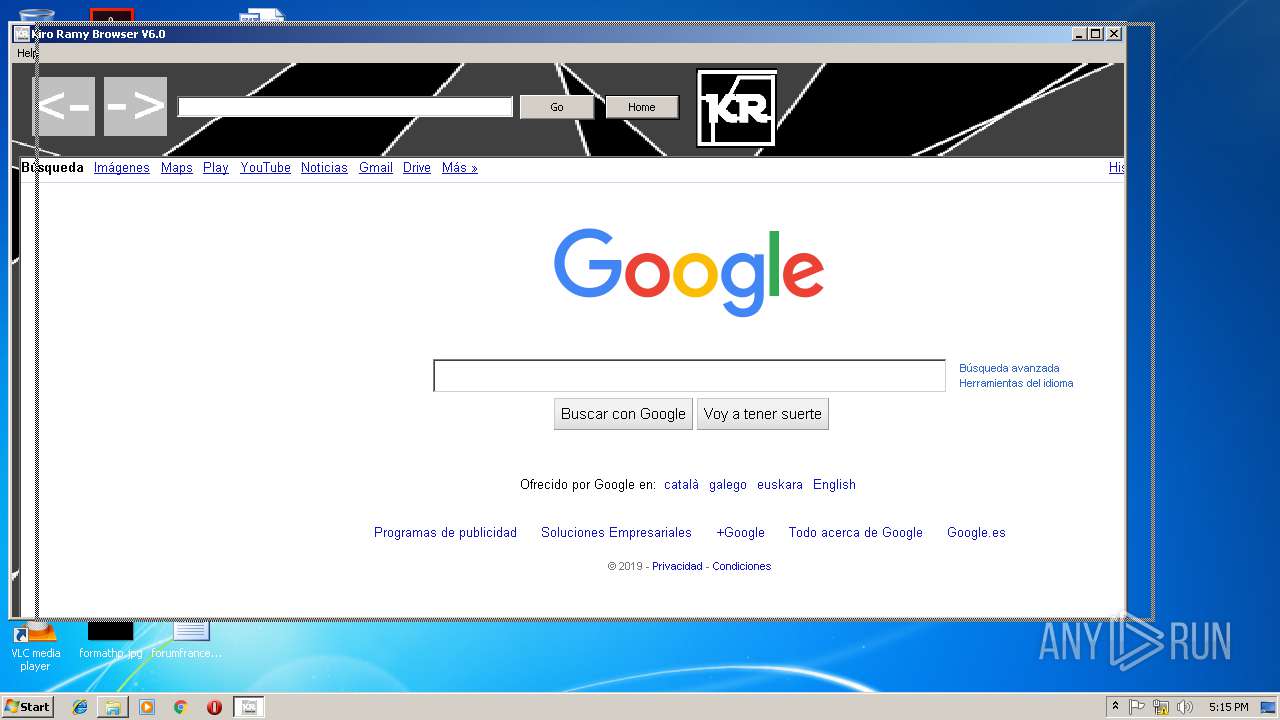This screenshot has height=720, width=1280.
Task: Click the Google logo
Action: coord(689,272)
